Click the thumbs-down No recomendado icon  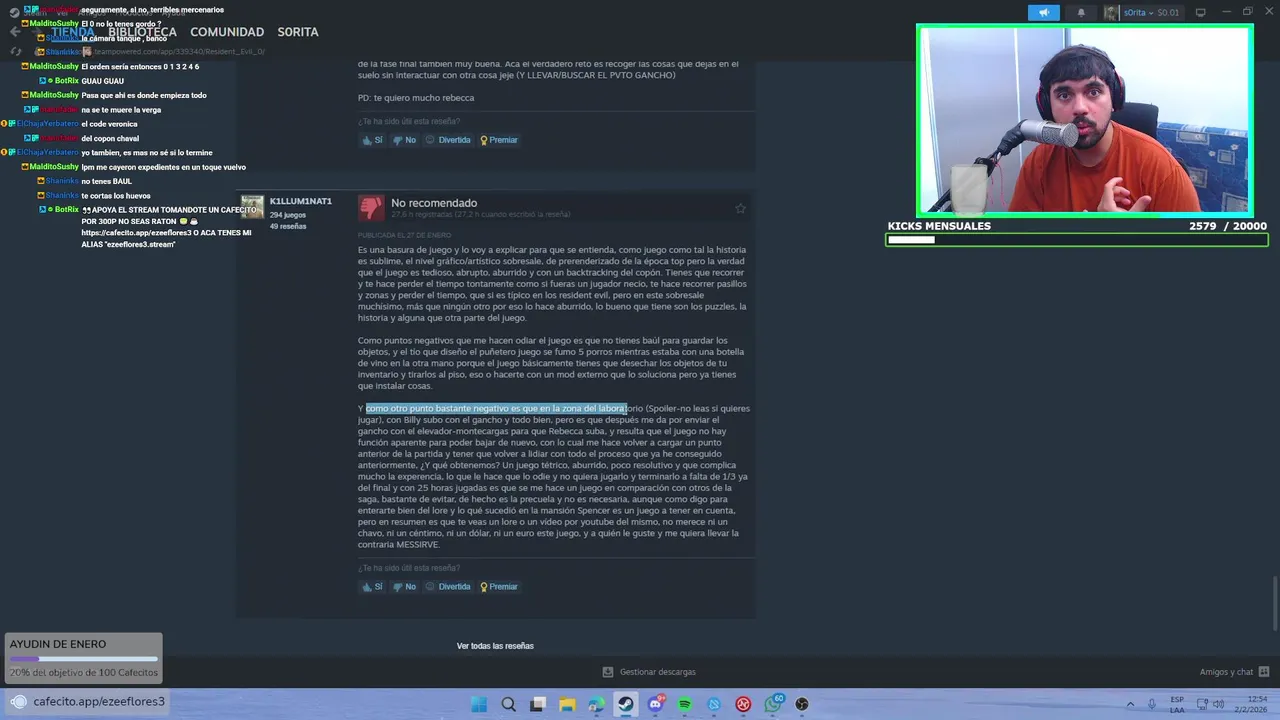371,207
